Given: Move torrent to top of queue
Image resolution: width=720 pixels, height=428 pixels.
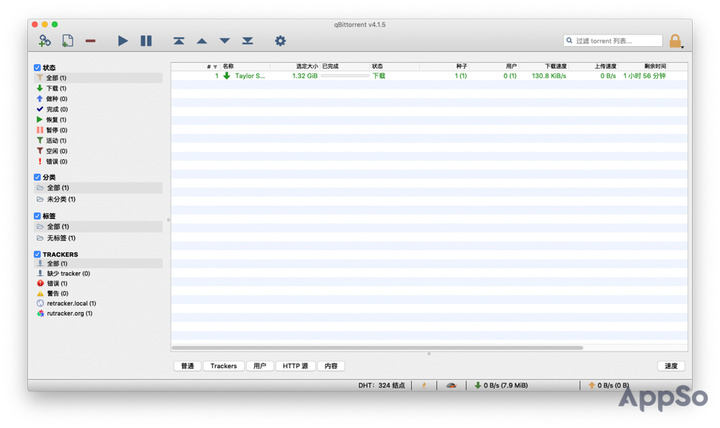Looking at the screenshot, I should click(x=178, y=41).
